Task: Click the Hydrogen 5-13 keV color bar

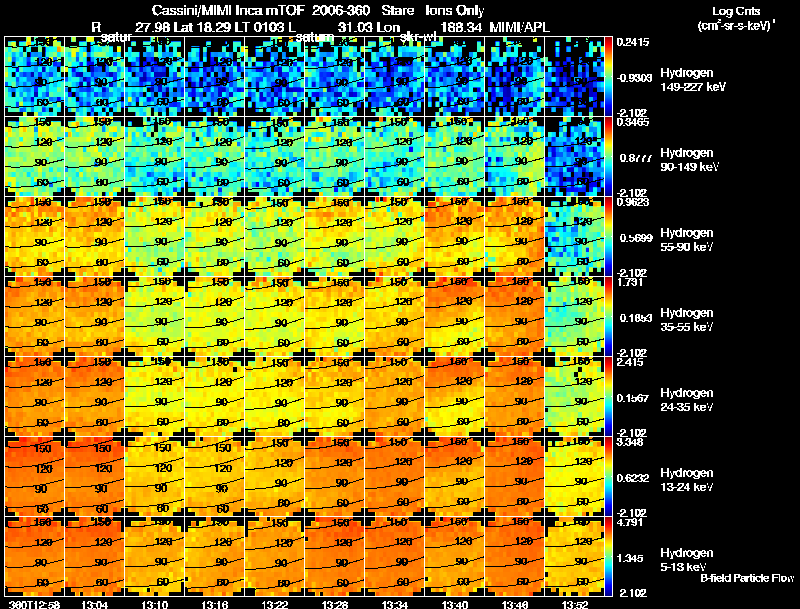Action: (x=608, y=557)
